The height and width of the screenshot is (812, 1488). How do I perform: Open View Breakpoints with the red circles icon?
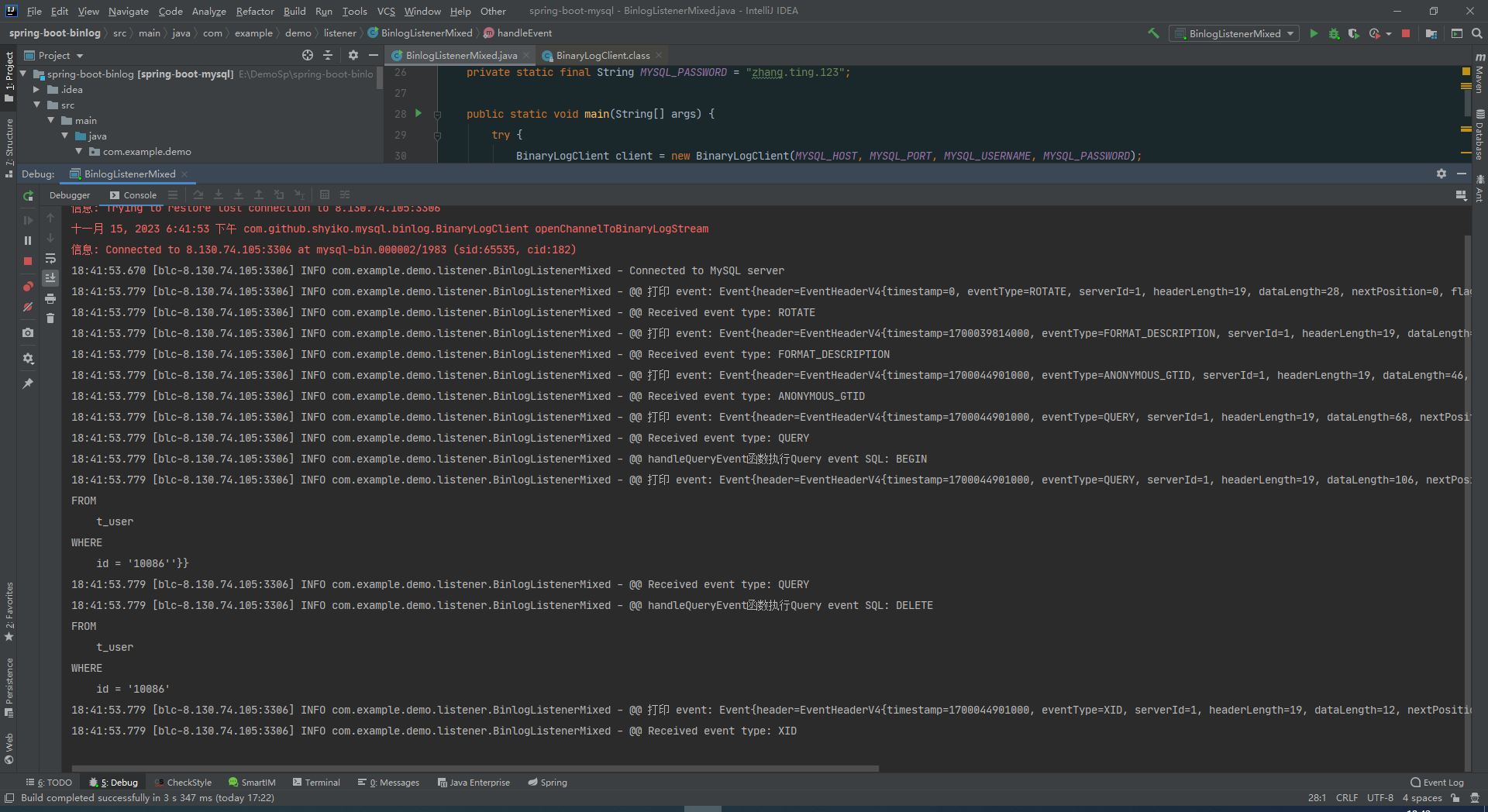28,287
